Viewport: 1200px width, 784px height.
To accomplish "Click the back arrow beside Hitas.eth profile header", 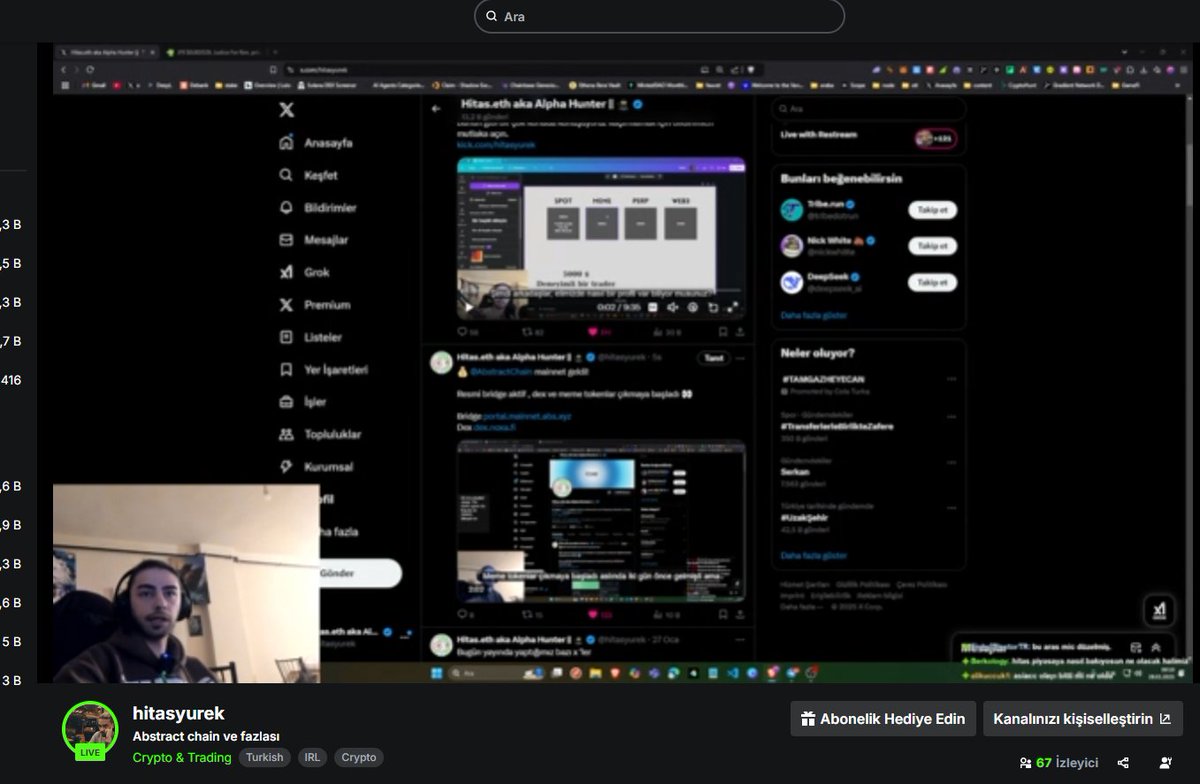I will (436, 108).
